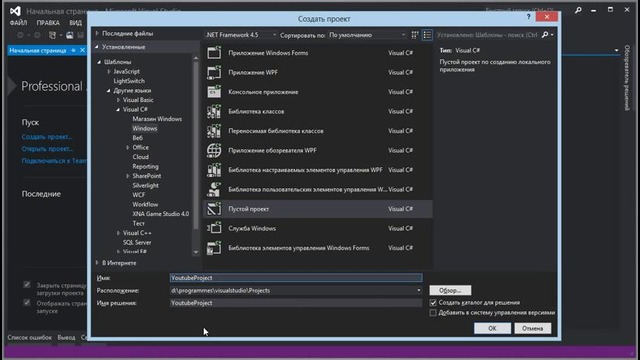640x360 pixels.
Task: Select the Windows tree item
Action: tap(144, 128)
